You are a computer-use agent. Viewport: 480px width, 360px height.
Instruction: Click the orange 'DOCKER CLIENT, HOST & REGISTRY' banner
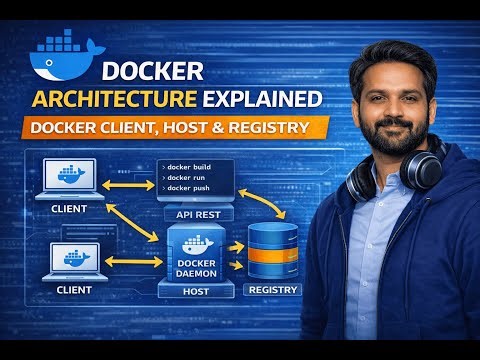(x=175, y=128)
